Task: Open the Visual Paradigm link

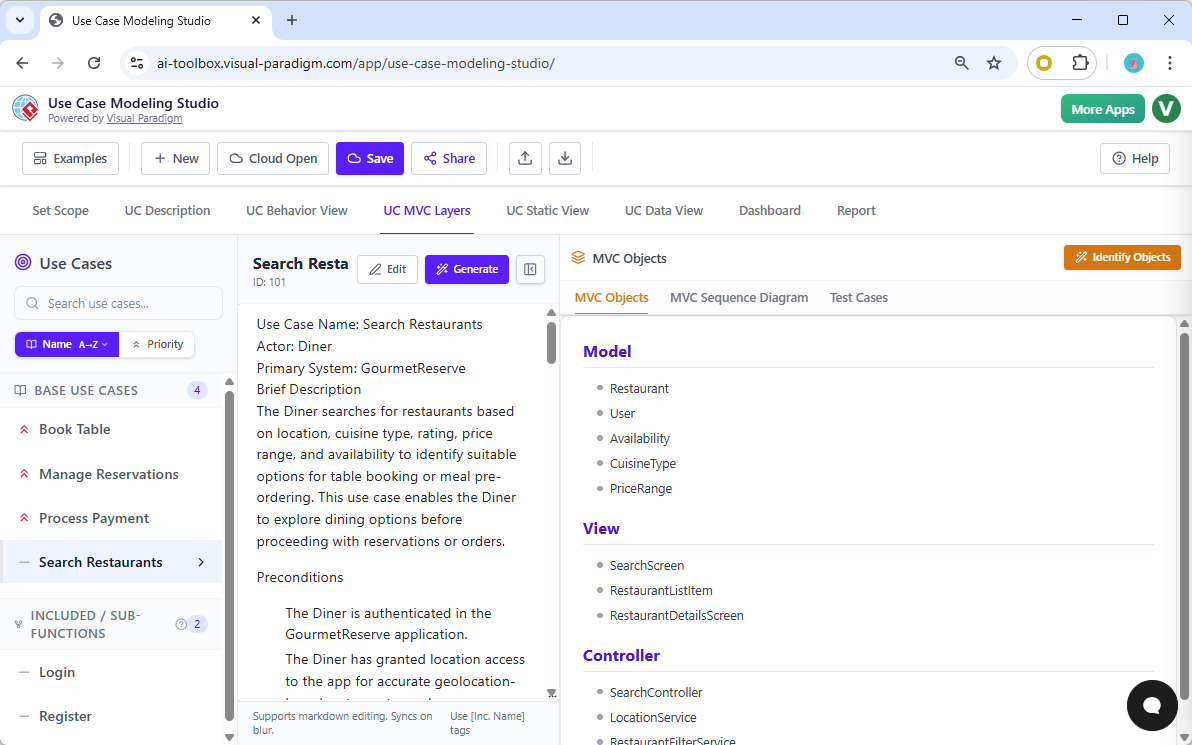Action: [144, 118]
